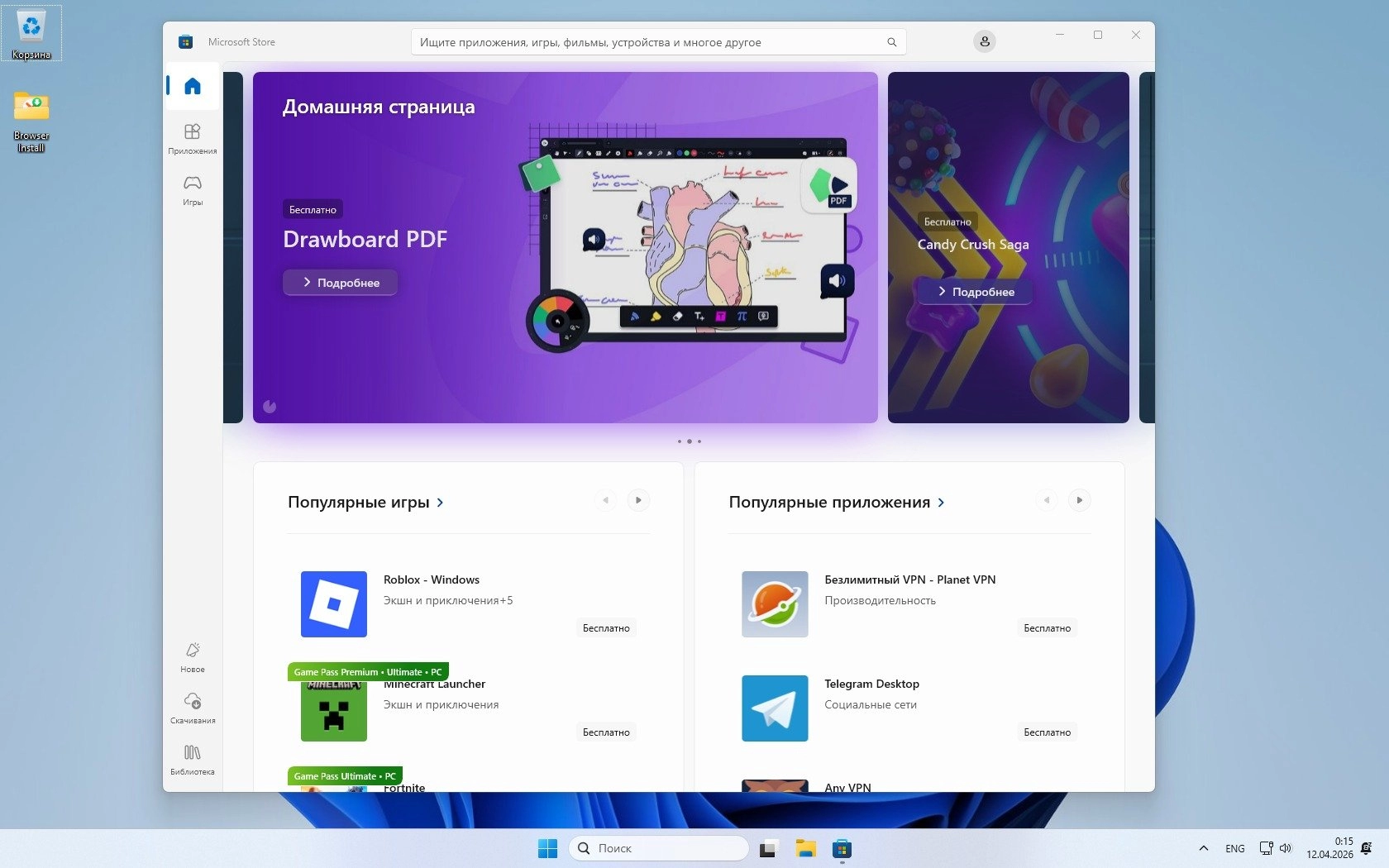Open the network status tray icon
Viewport: 1389px width, 868px height.
click(1266, 848)
